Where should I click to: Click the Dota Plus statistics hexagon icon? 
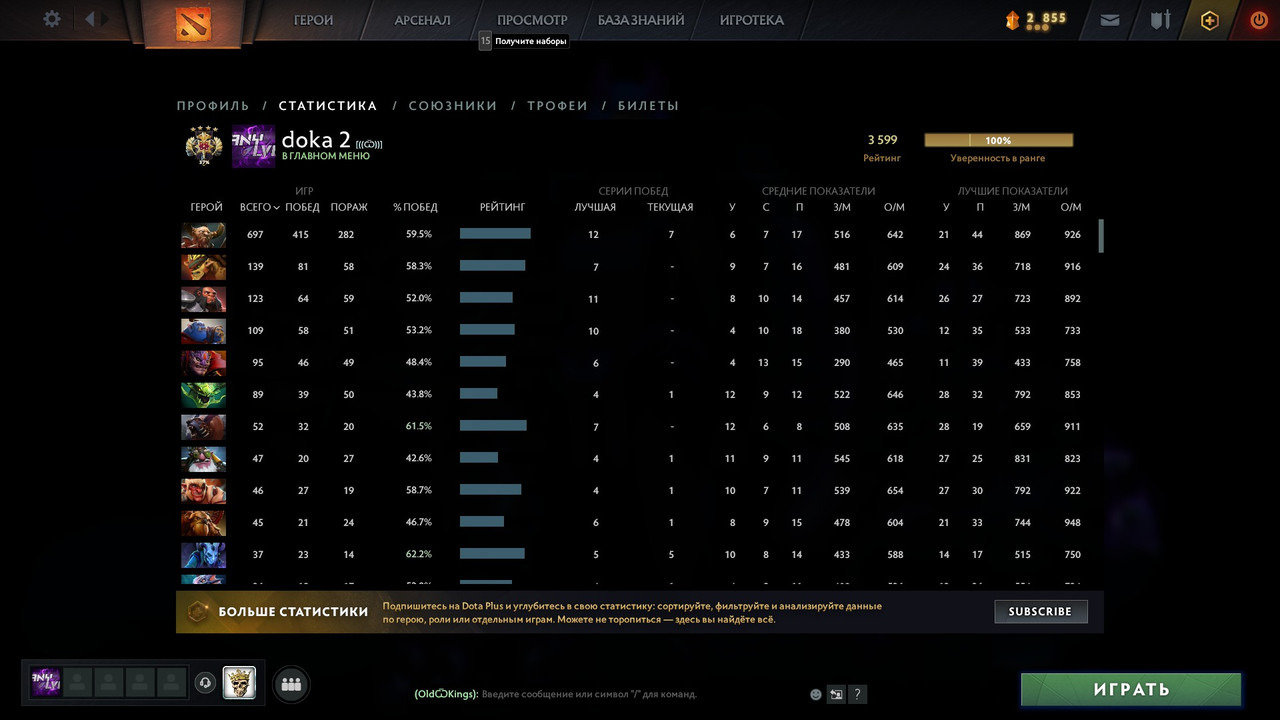[198, 611]
